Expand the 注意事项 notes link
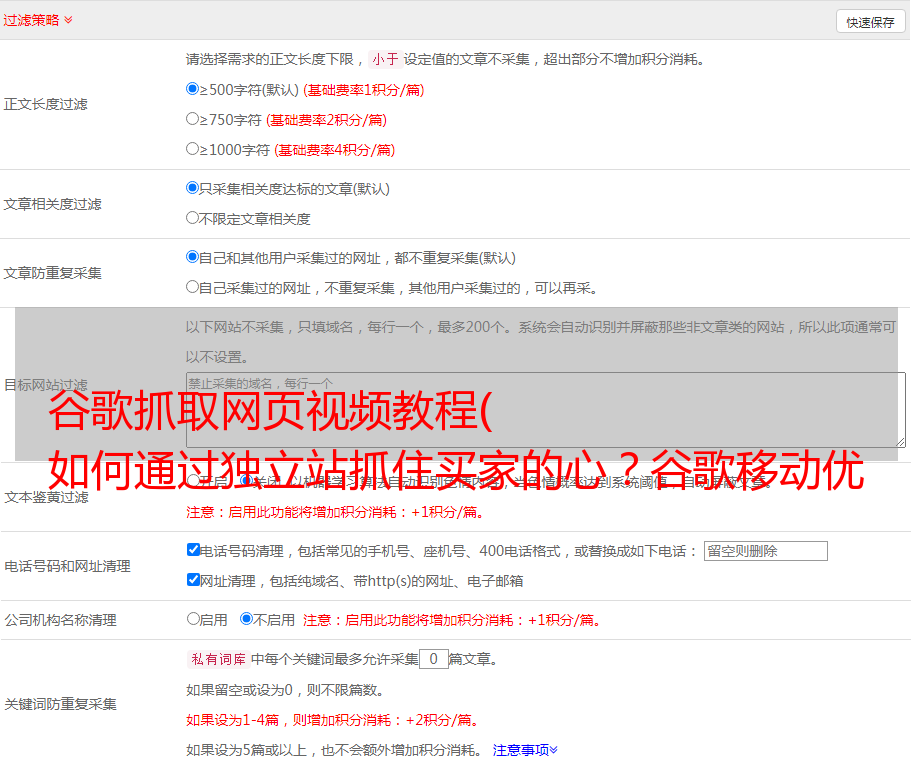This screenshot has height=768, width=912. [x=524, y=750]
